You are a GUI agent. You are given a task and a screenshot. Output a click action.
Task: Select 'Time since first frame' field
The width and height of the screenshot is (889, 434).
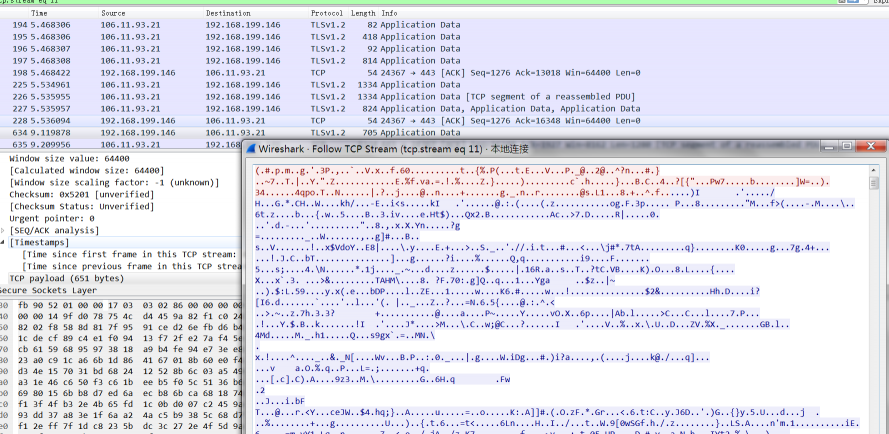point(129,254)
